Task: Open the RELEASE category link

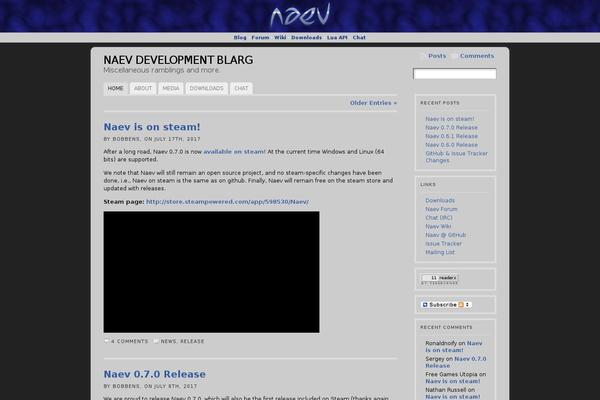Action: click(x=192, y=341)
